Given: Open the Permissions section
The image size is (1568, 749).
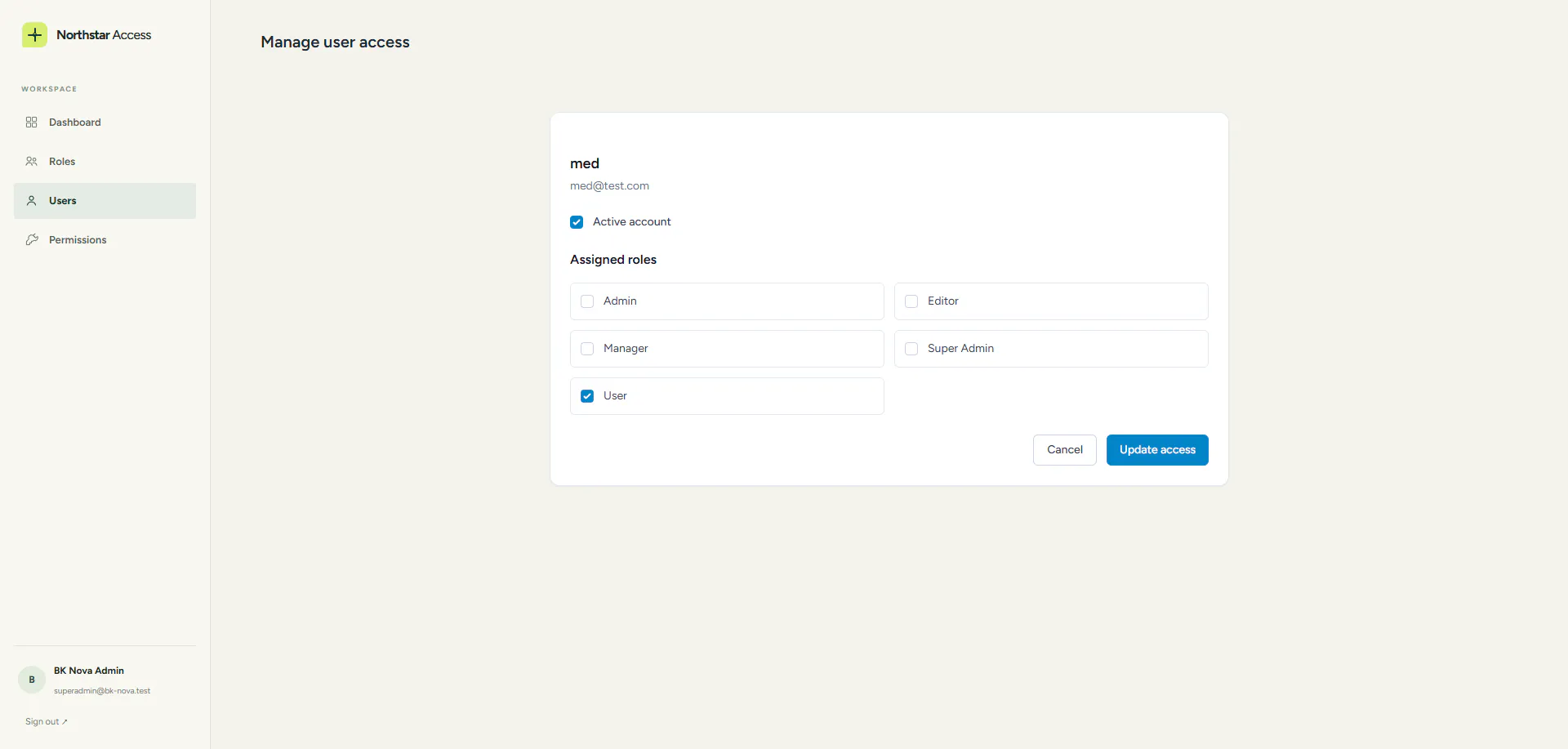Looking at the screenshot, I should (x=105, y=240).
